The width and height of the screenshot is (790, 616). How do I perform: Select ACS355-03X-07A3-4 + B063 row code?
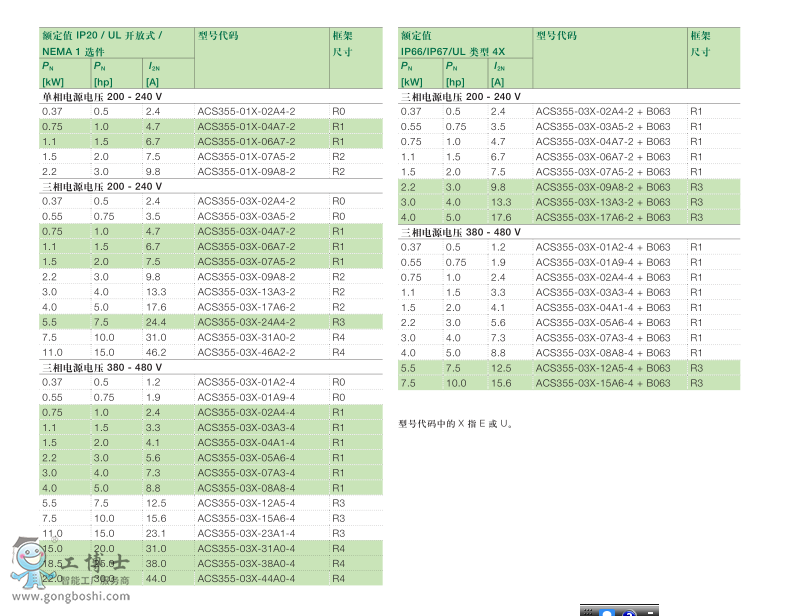(x=603, y=338)
